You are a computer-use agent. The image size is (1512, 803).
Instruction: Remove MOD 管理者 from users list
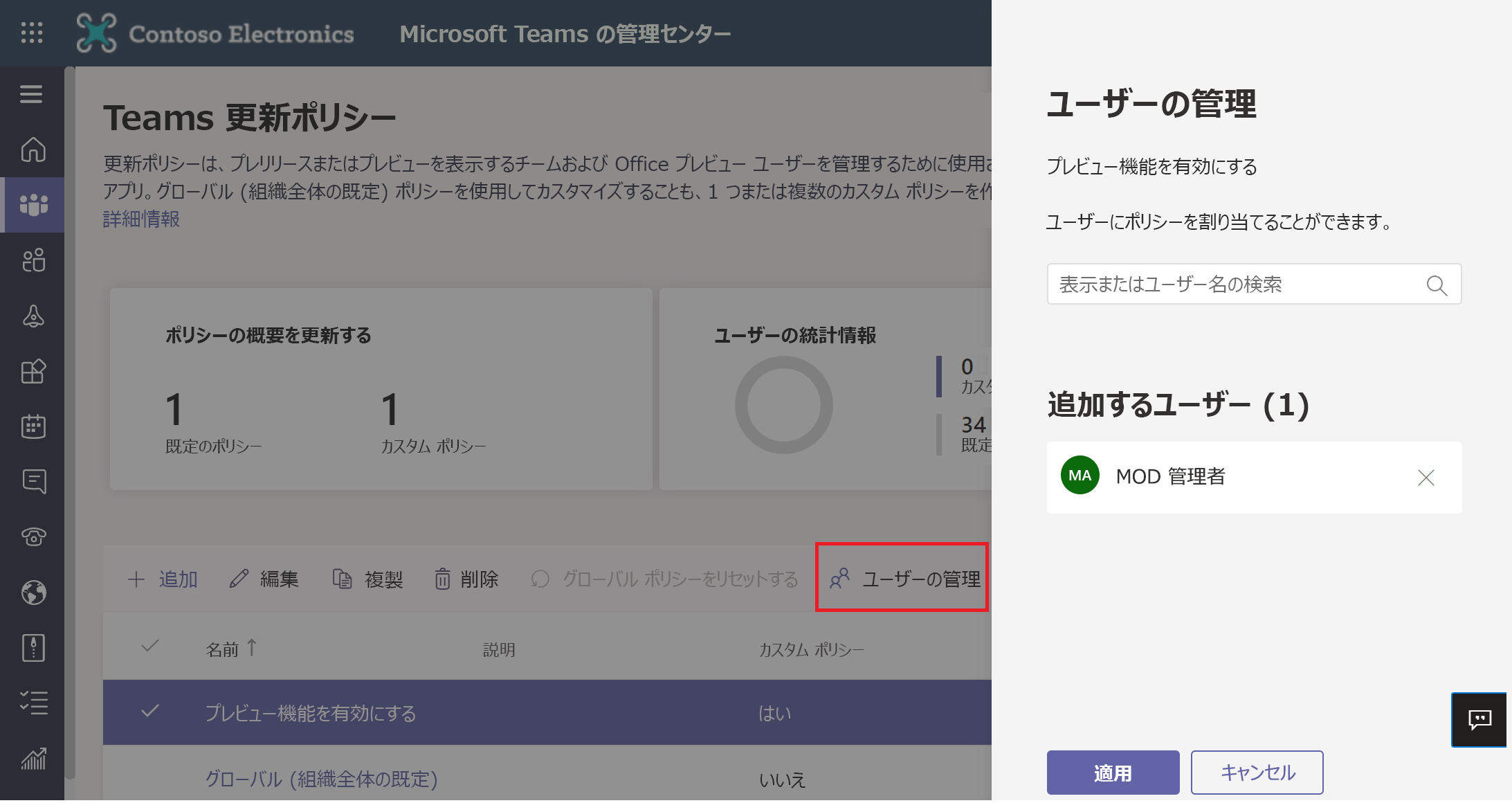[x=1426, y=478]
